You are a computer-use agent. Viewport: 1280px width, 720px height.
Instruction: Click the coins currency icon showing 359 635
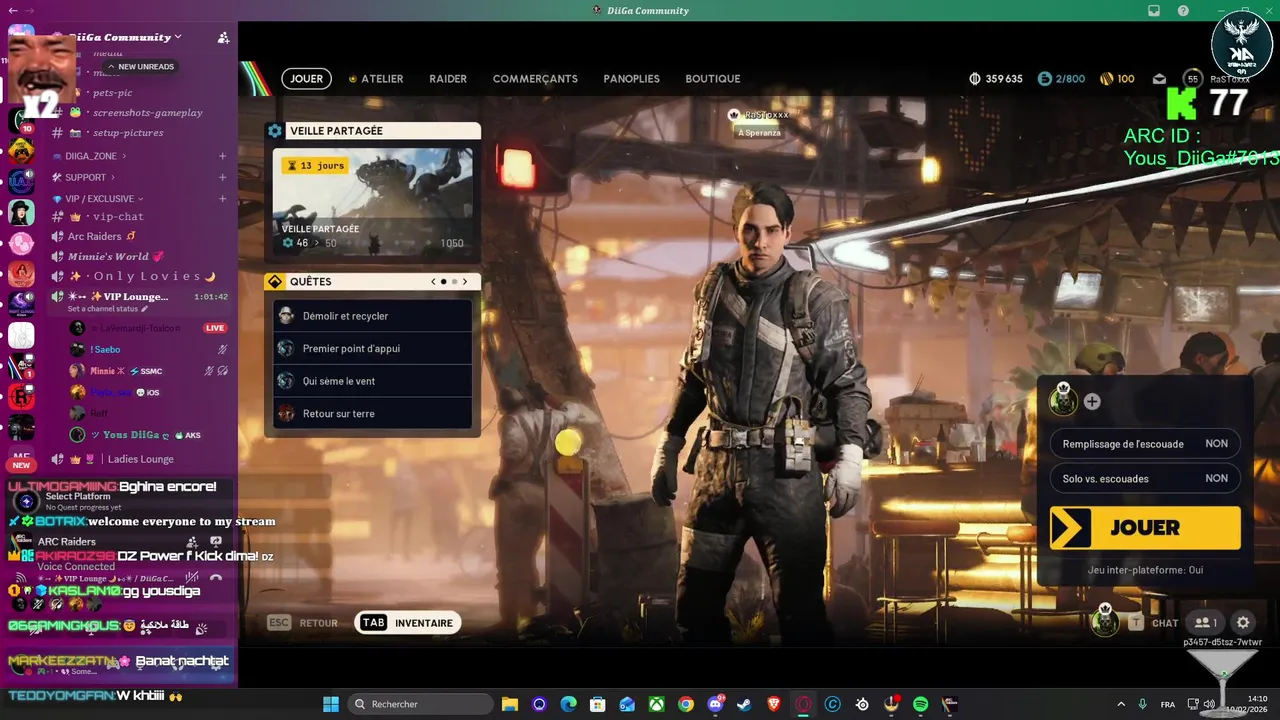coord(975,79)
